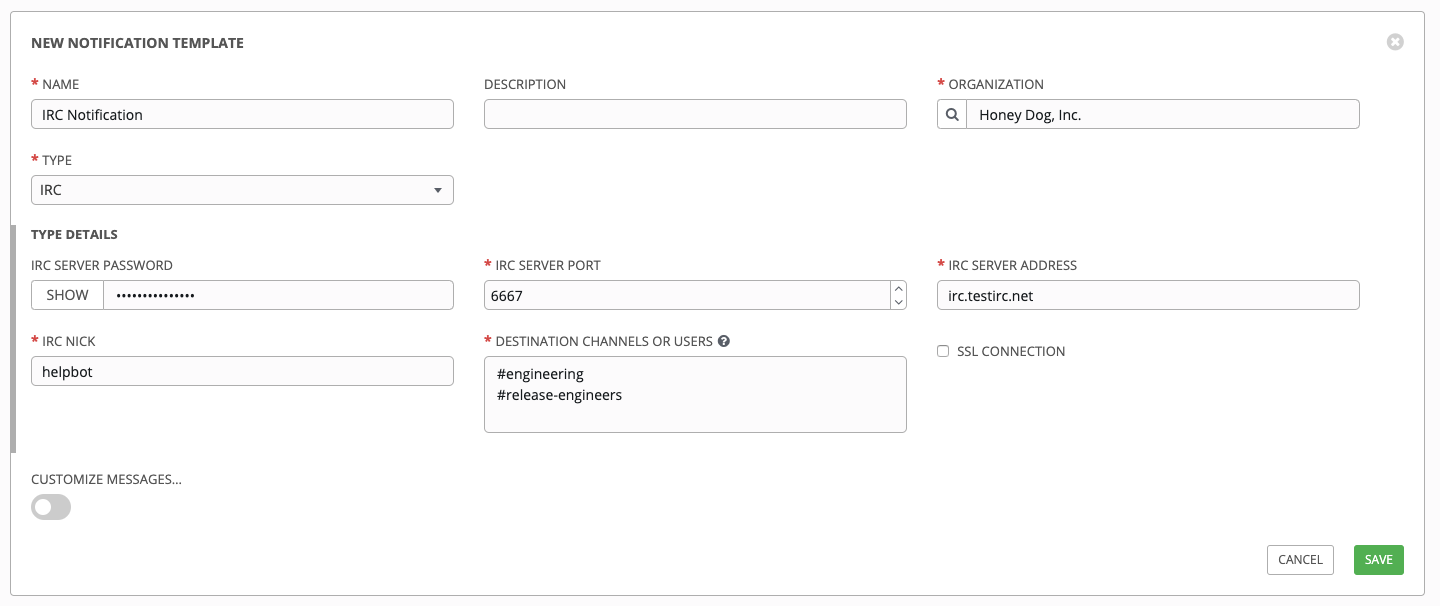Click the NEW NOTIFICATION TEMPLATE title

[x=137, y=43]
